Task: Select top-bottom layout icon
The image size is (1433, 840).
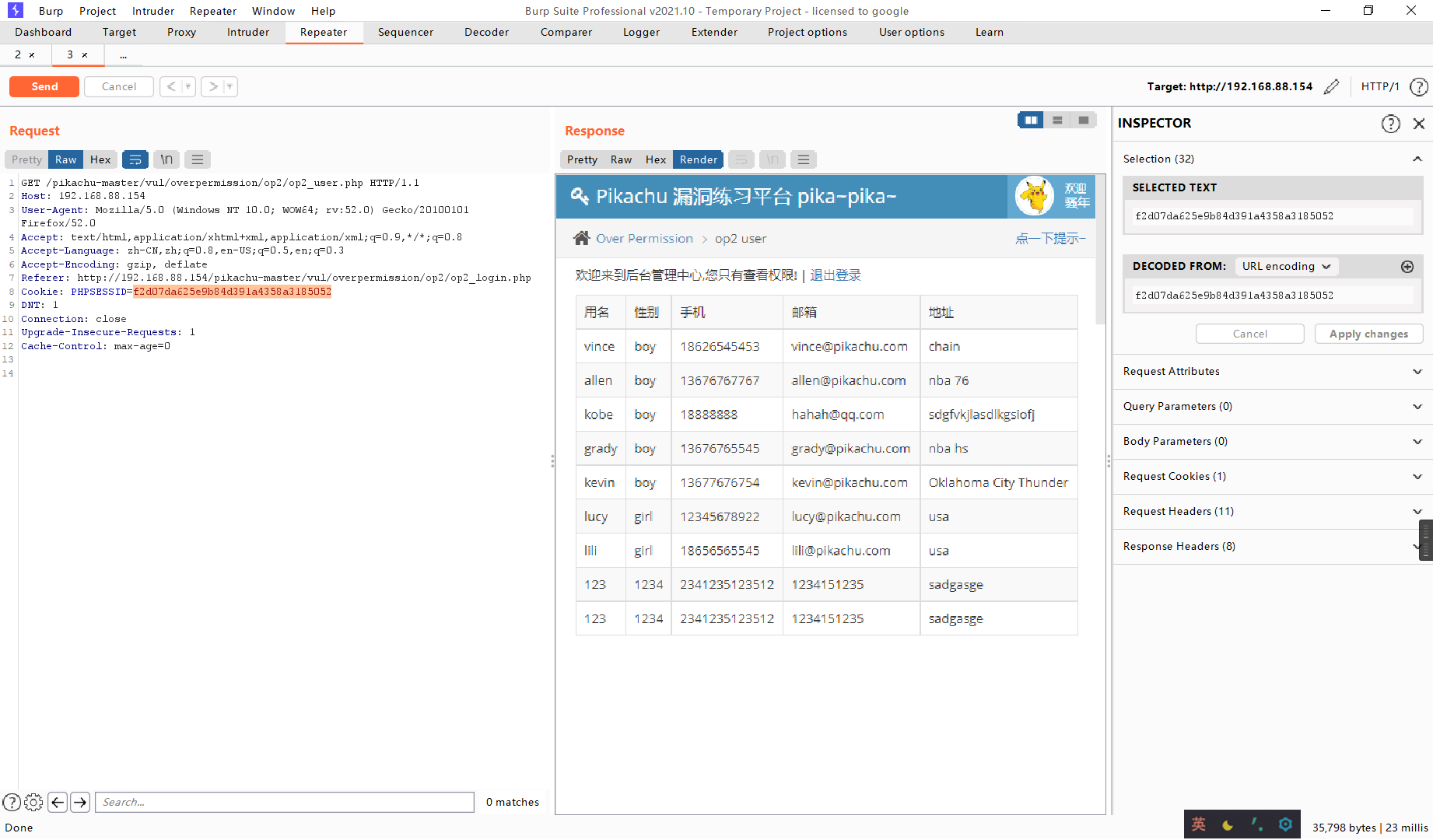Action: [x=1057, y=120]
